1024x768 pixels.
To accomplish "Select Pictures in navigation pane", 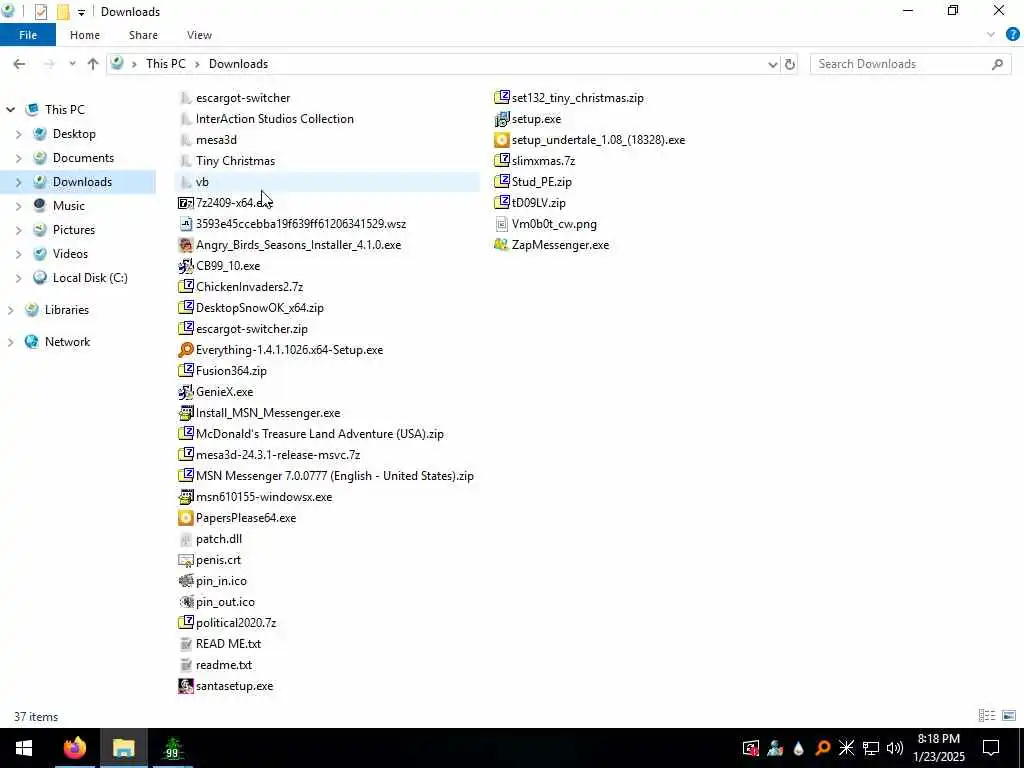I will click(74, 230).
